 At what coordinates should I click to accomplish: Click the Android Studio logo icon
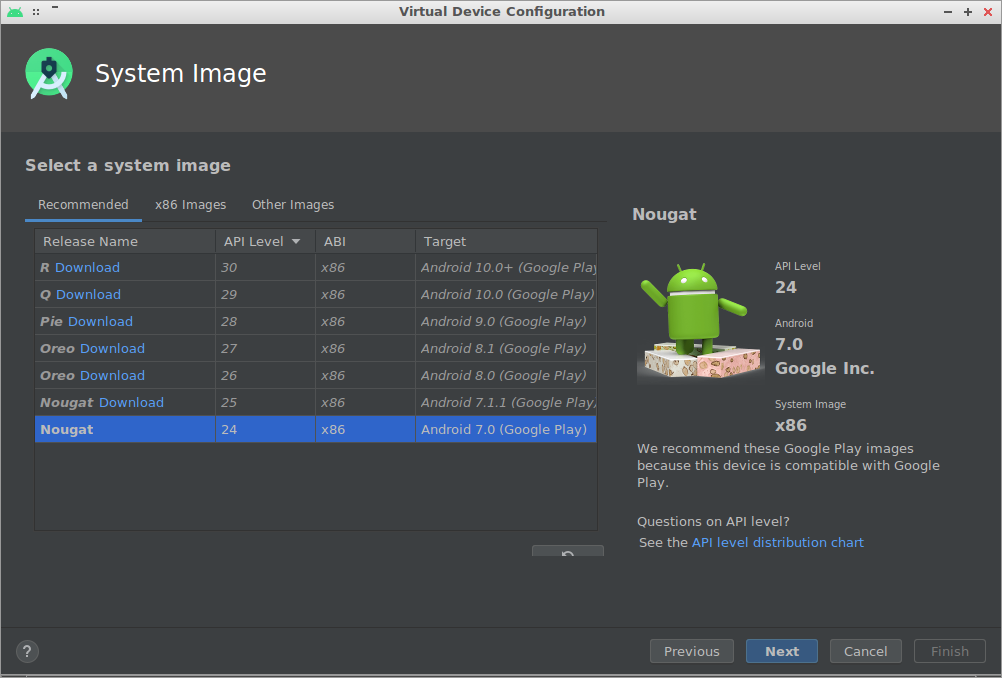pos(49,73)
